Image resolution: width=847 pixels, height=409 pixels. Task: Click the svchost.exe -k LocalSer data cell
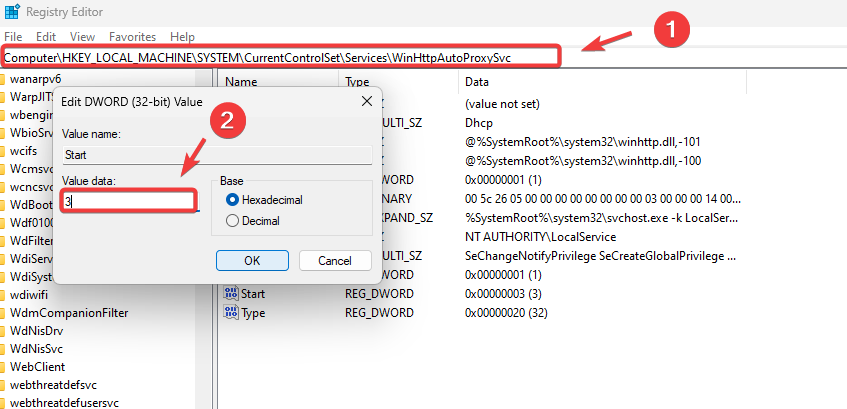(x=601, y=218)
